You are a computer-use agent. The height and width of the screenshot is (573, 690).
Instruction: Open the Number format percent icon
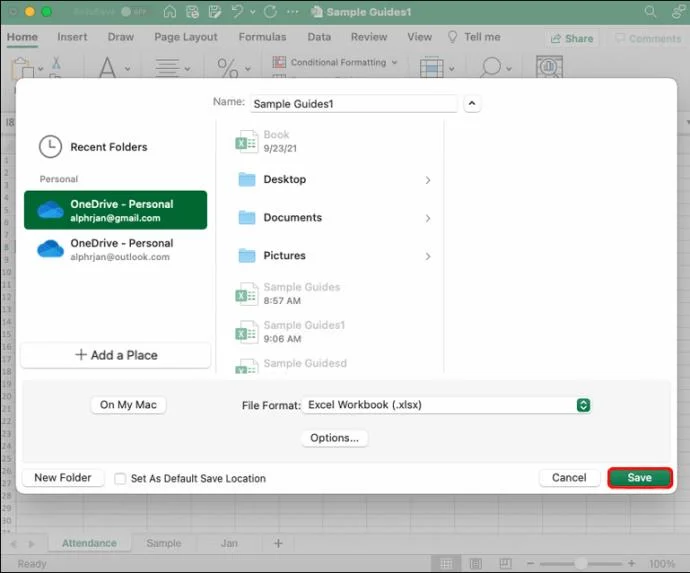228,68
